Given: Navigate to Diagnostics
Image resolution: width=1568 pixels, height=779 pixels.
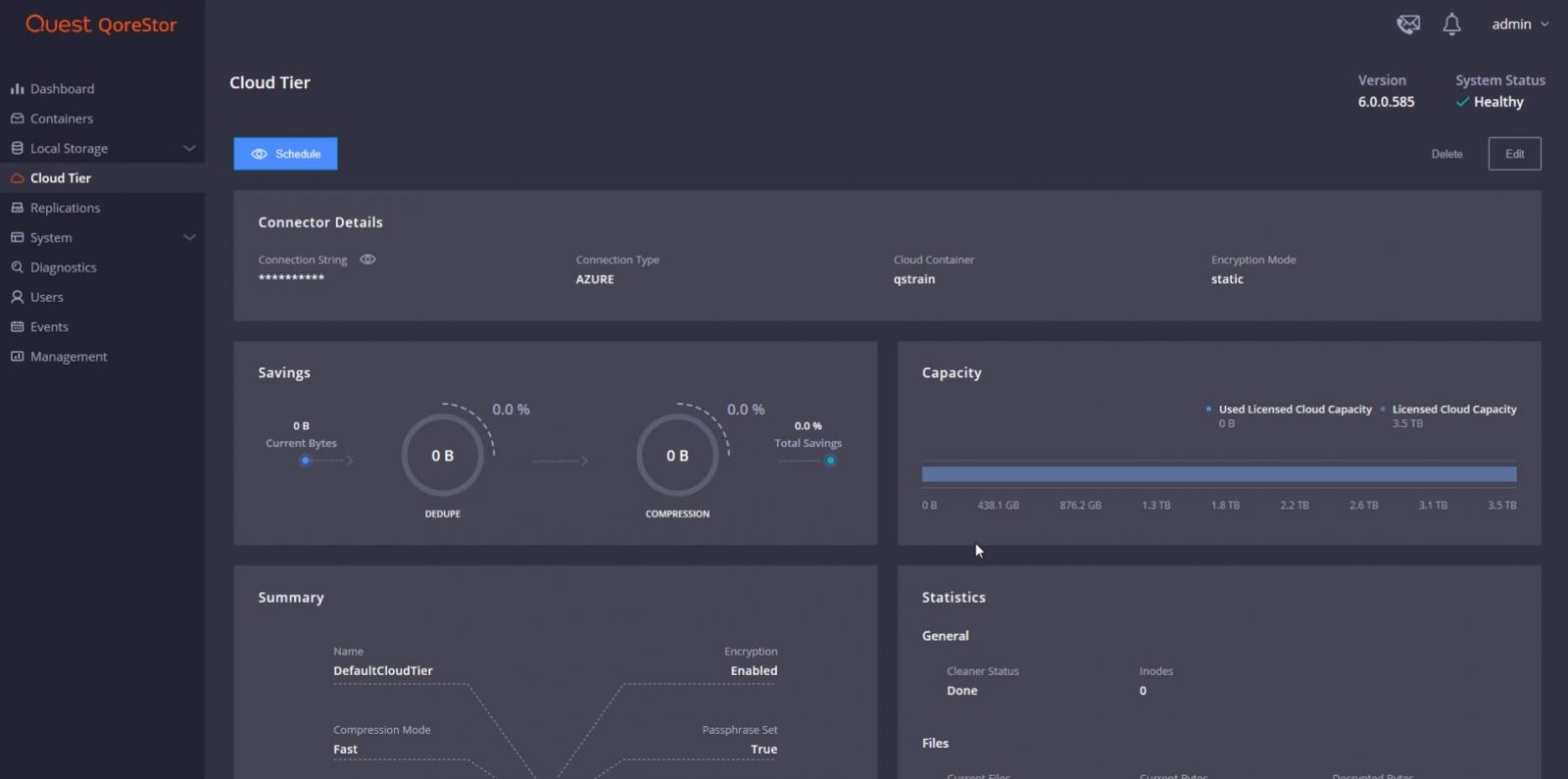Looking at the screenshot, I should 64,268.
